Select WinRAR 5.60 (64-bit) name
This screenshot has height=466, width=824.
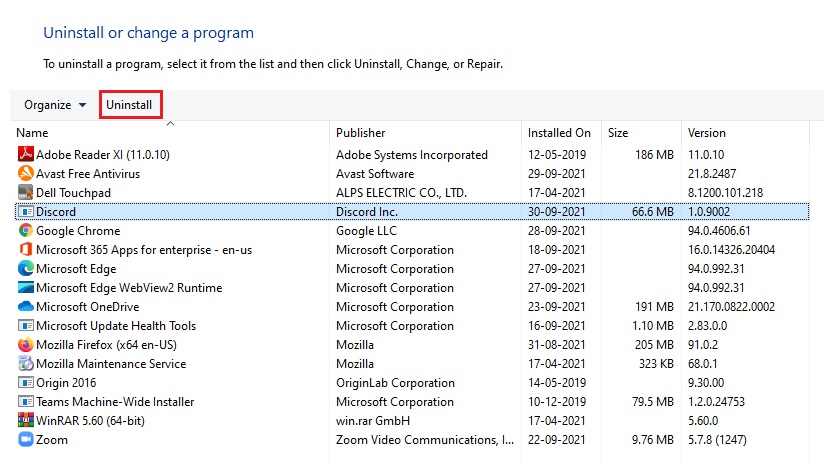tap(90, 420)
